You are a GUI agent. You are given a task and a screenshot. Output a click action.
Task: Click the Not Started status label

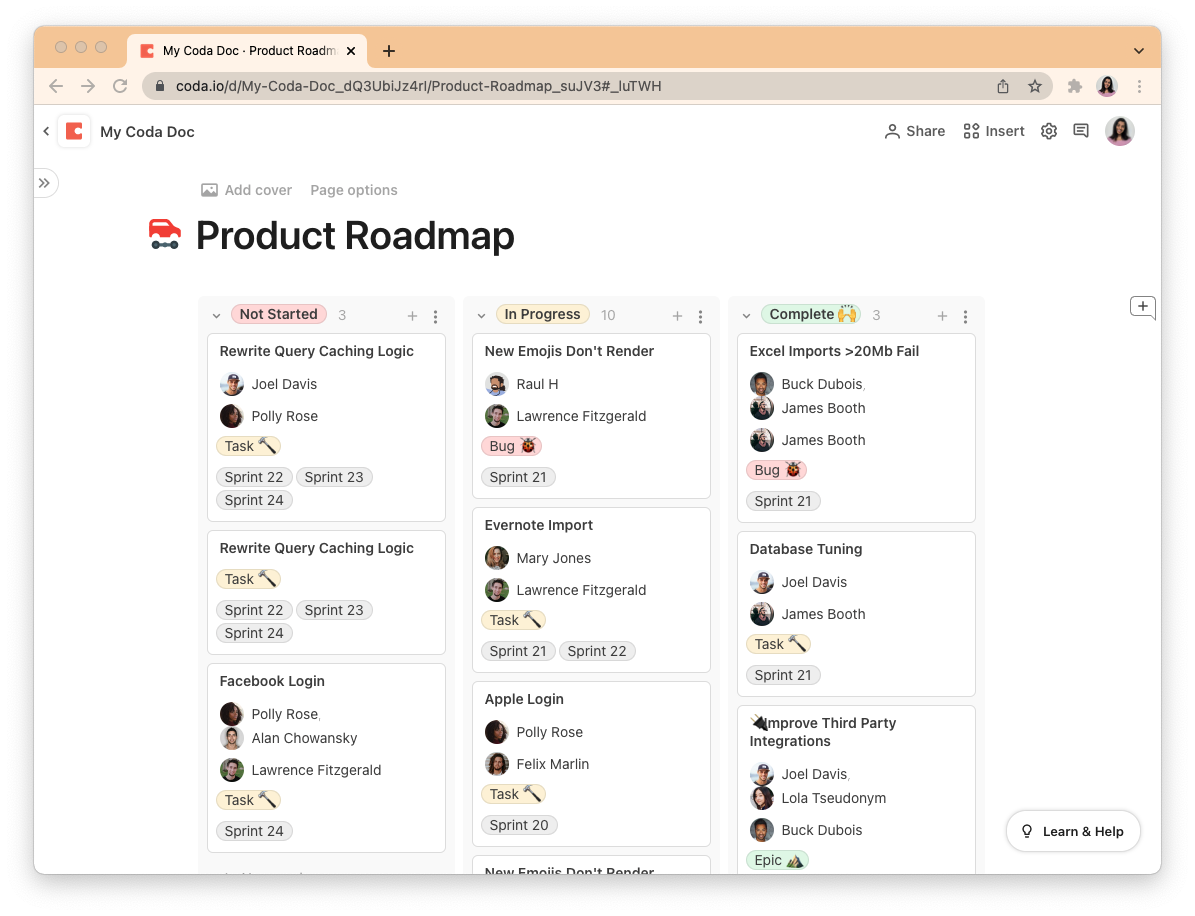(x=278, y=314)
